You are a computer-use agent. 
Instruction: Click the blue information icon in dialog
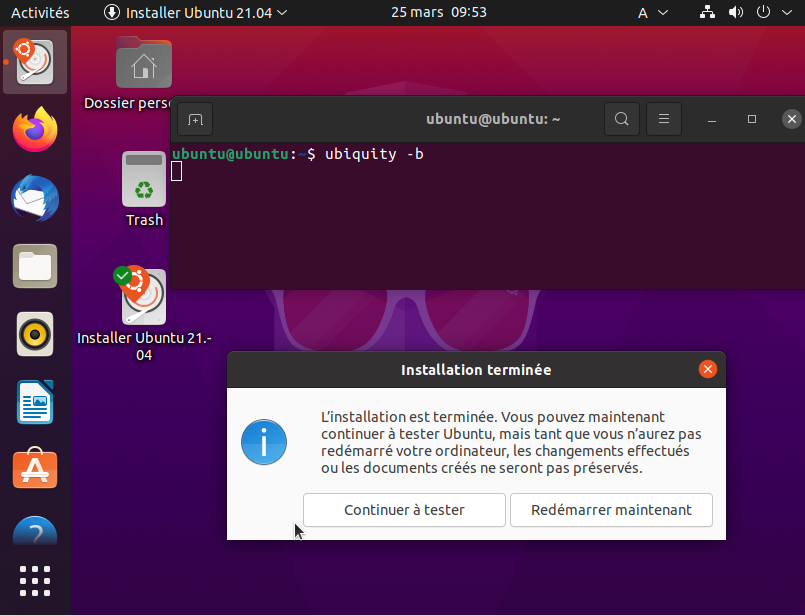pyautogui.click(x=264, y=442)
